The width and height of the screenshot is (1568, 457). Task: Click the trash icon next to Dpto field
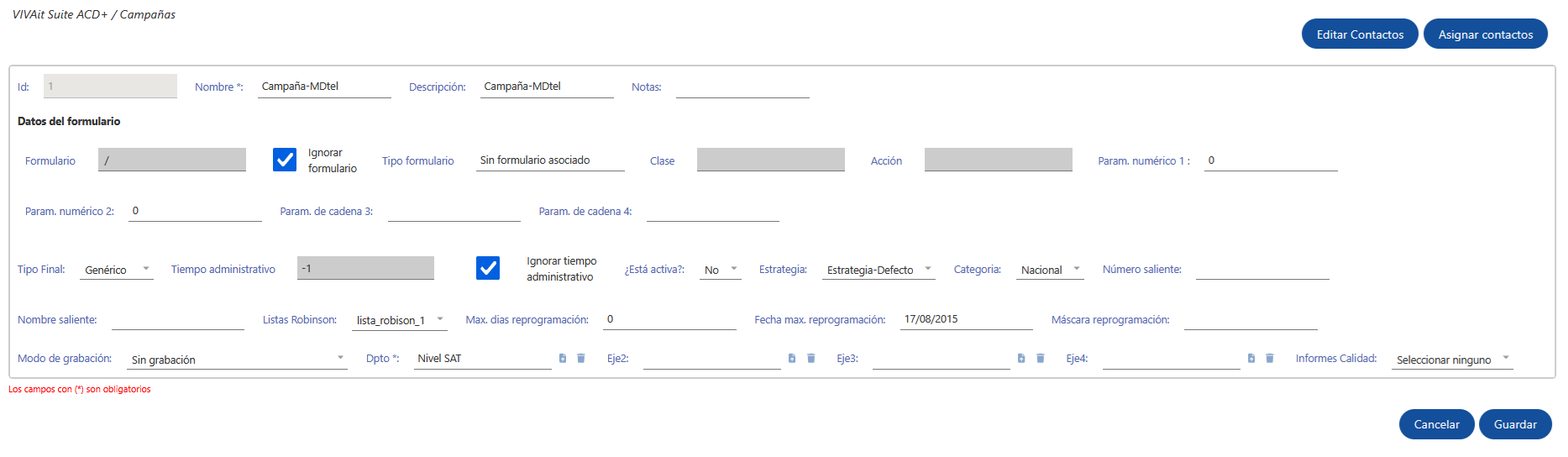[x=581, y=359]
